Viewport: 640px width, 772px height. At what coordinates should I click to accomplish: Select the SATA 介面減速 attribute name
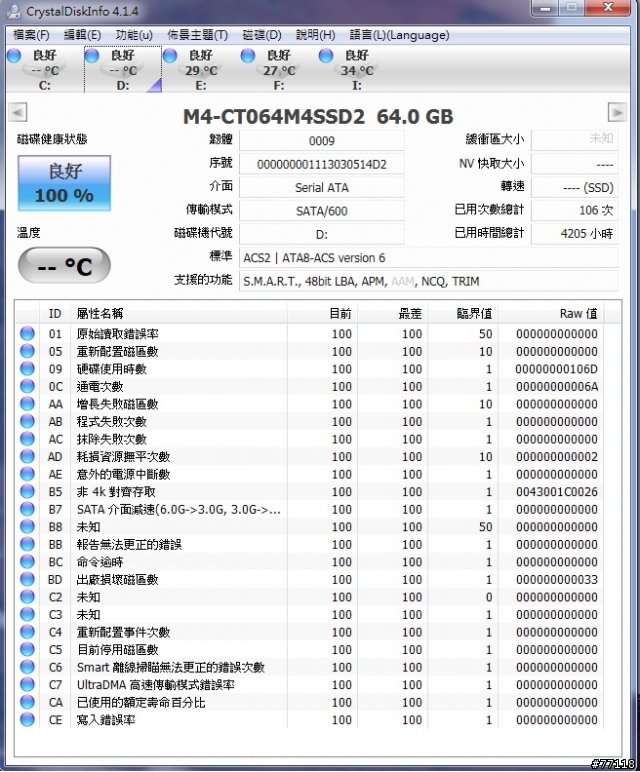click(179, 510)
